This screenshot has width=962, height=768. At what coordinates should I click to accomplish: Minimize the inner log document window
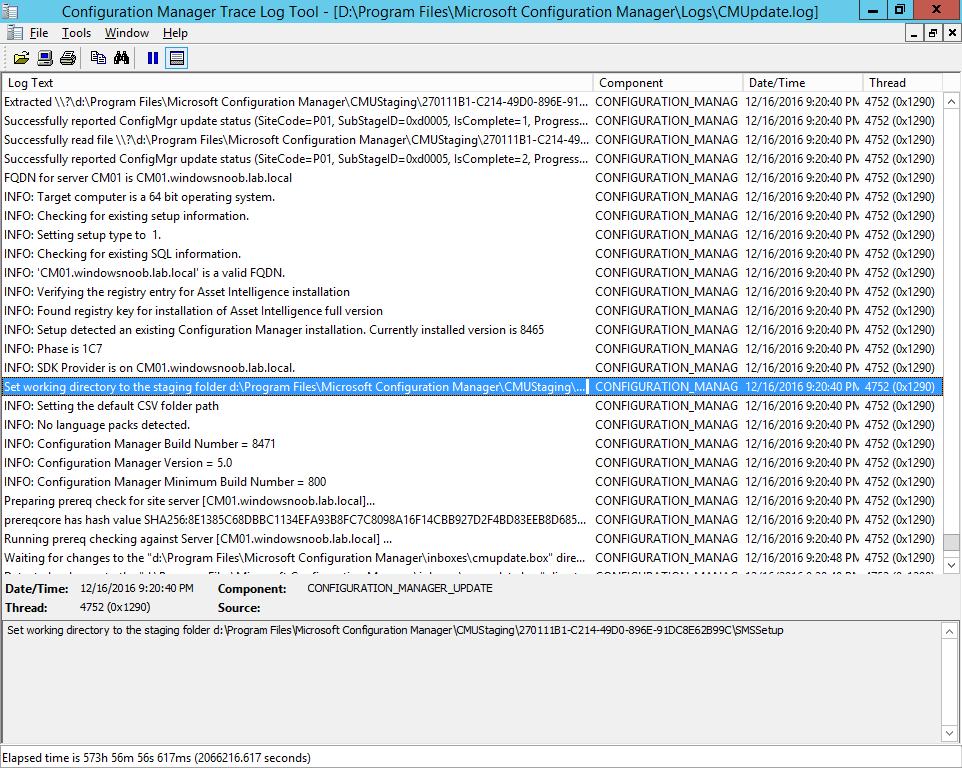coord(914,33)
